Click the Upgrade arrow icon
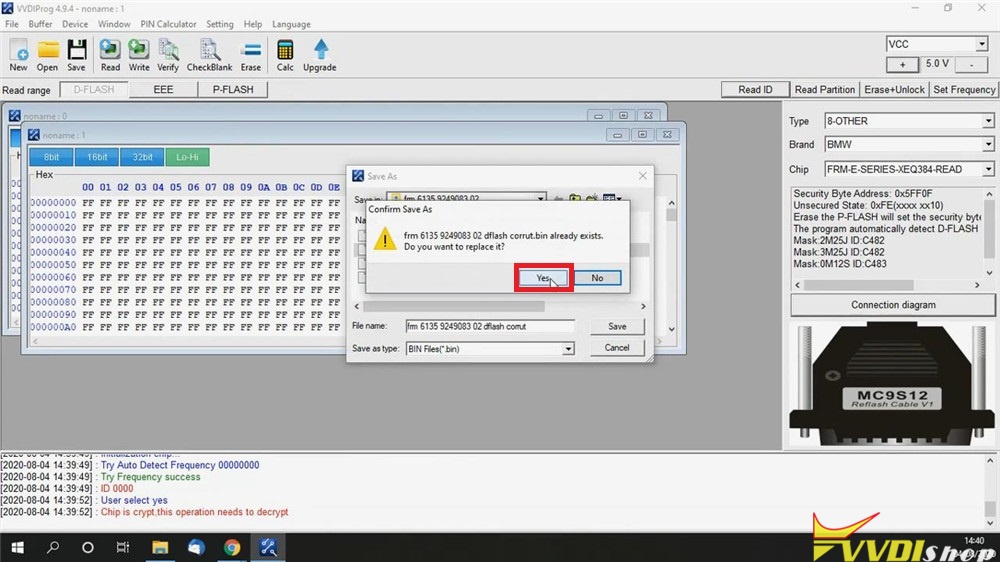 click(x=320, y=55)
